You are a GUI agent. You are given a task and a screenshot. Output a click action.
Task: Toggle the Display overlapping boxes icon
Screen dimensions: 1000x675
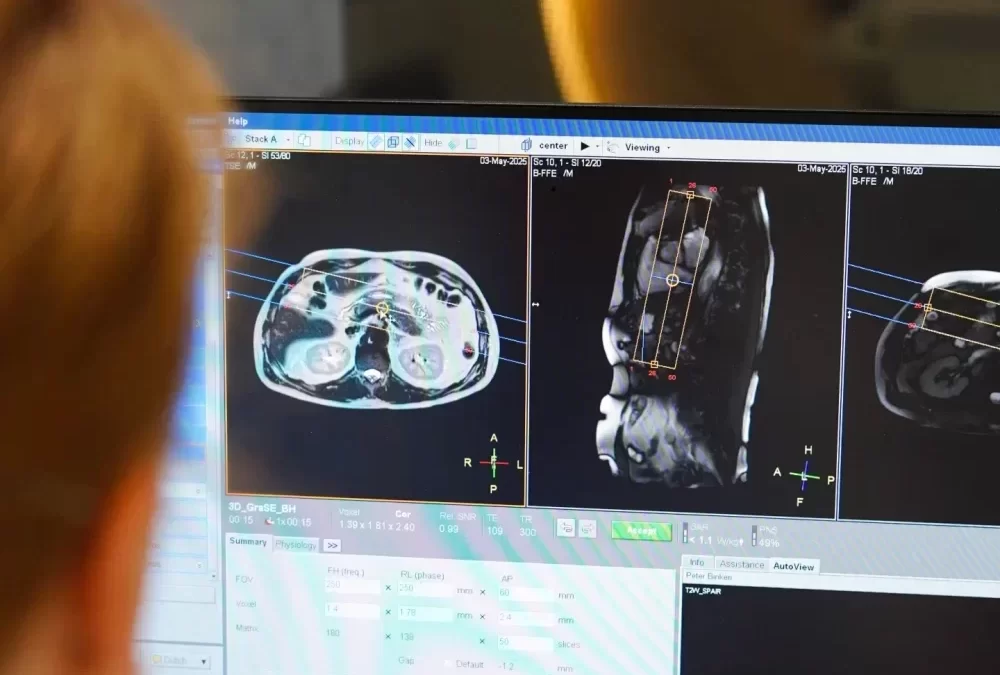(x=393, y=142)
